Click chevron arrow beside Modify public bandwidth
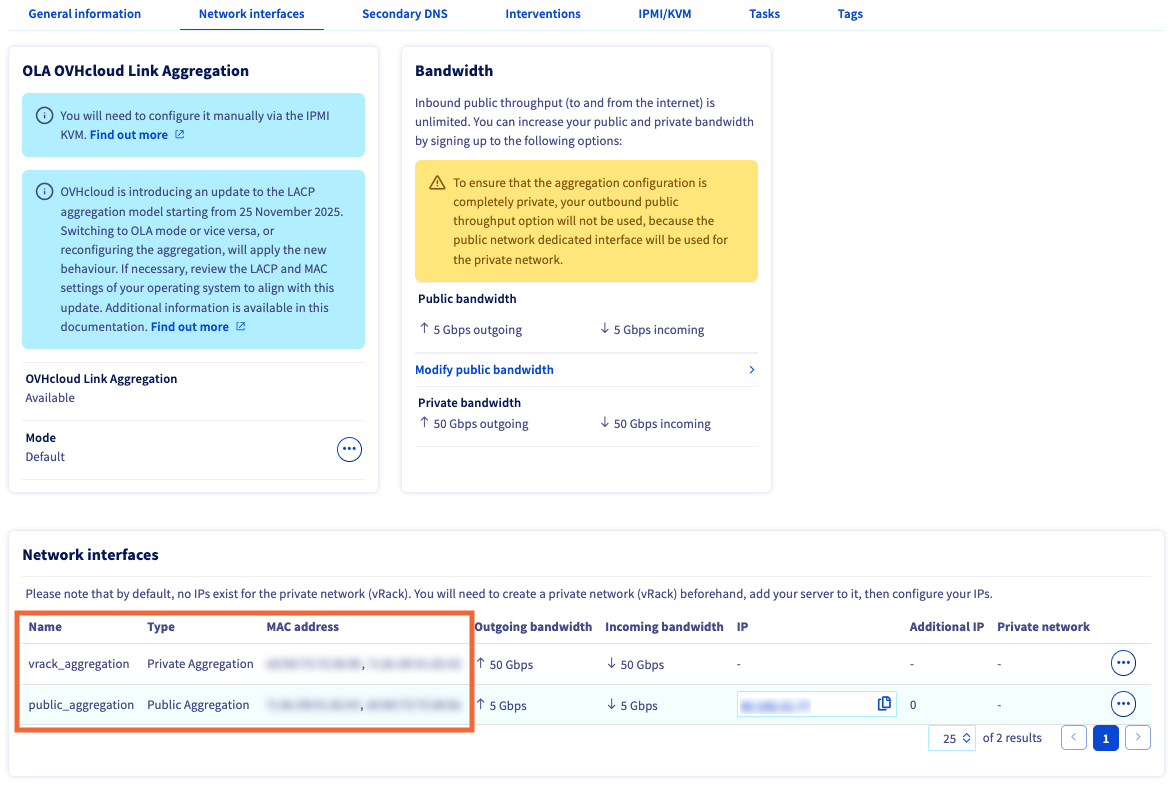1173x785 pixels. pyautogui.click(x=752, y=370)
